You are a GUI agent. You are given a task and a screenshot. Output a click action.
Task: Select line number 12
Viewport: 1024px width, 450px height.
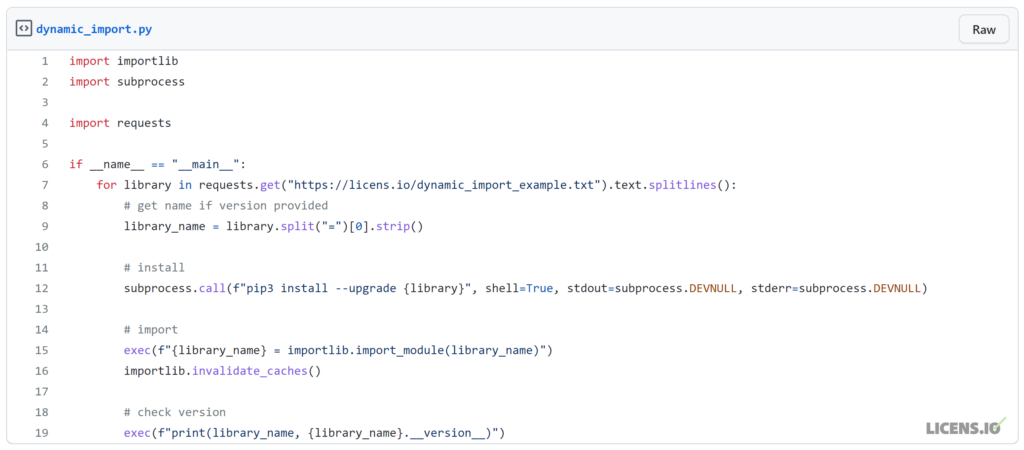tap(42, 288)
